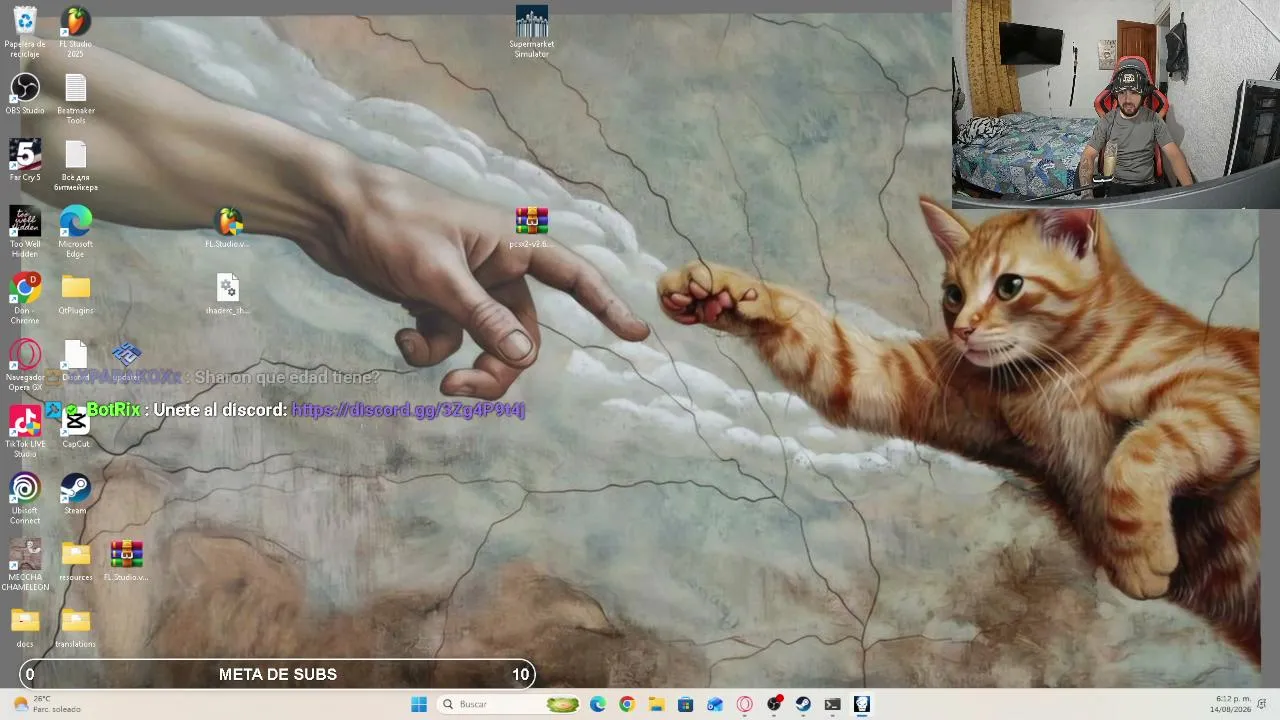Open the MECCHA CHAMELEON desktop shortcut
The image size is (1280, 720).
(x=25, y=565)
